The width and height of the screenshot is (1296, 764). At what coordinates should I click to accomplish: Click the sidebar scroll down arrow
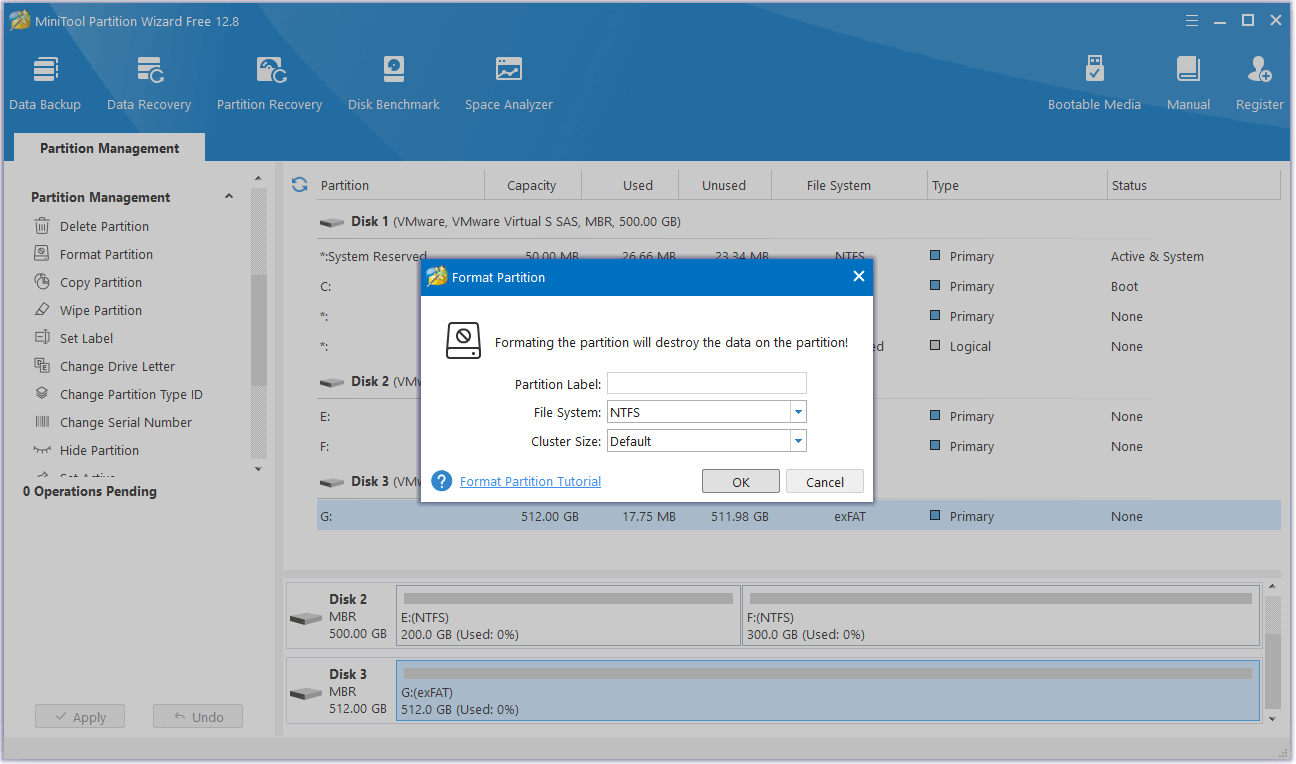pos(258,468)
